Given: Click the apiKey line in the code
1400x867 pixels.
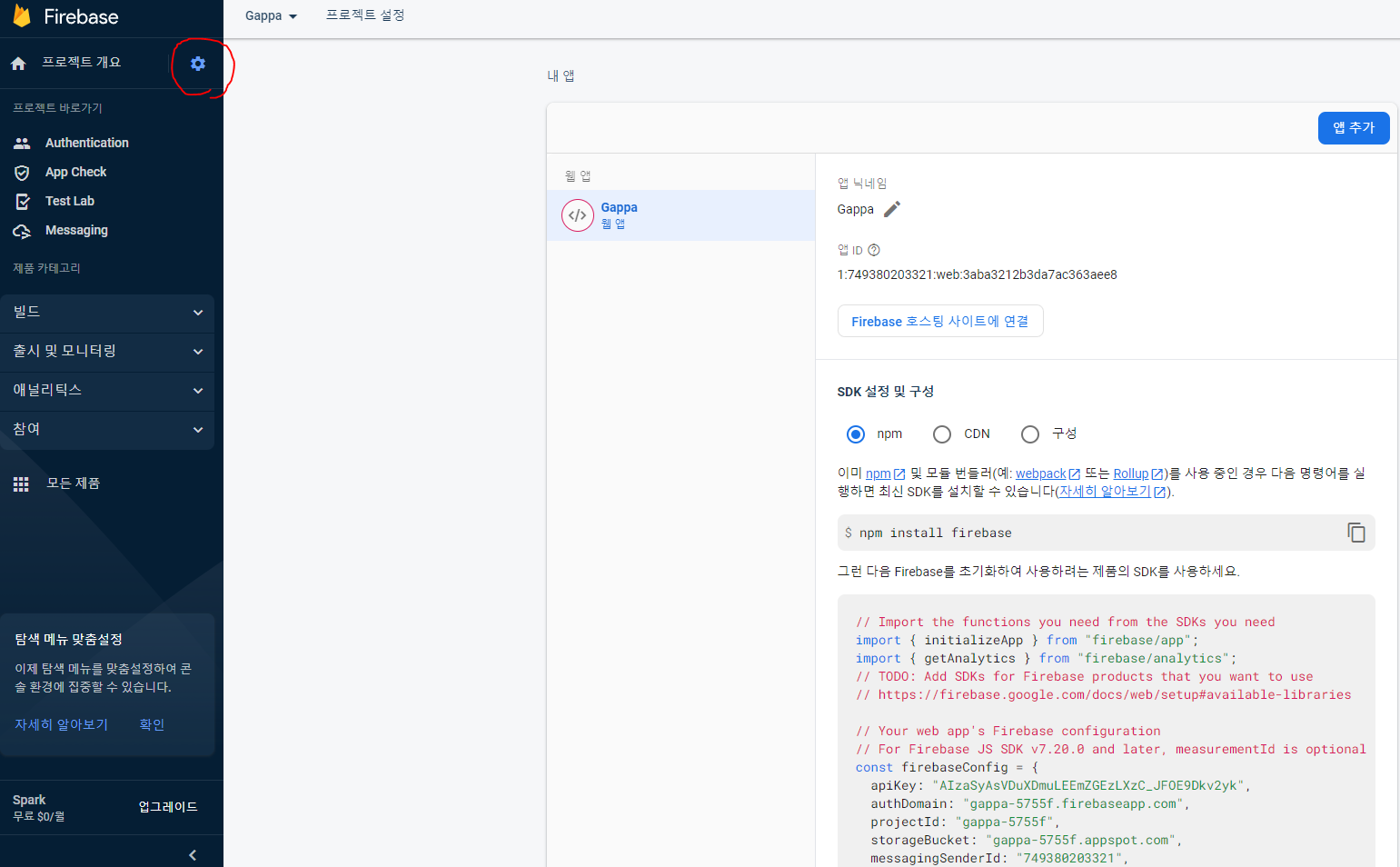Looking at the screenshot, I should pyautogui.click(x=1060, y=785).
